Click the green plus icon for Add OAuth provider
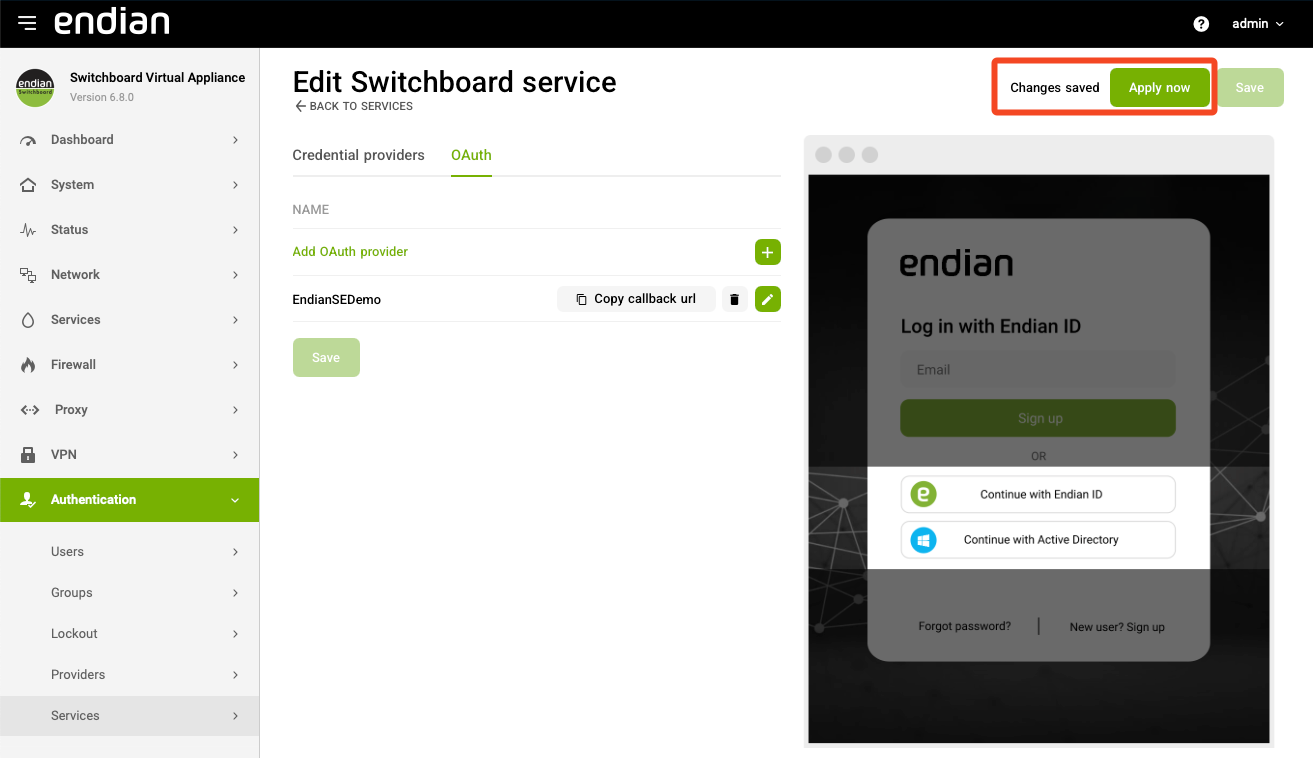 point(767,252)
